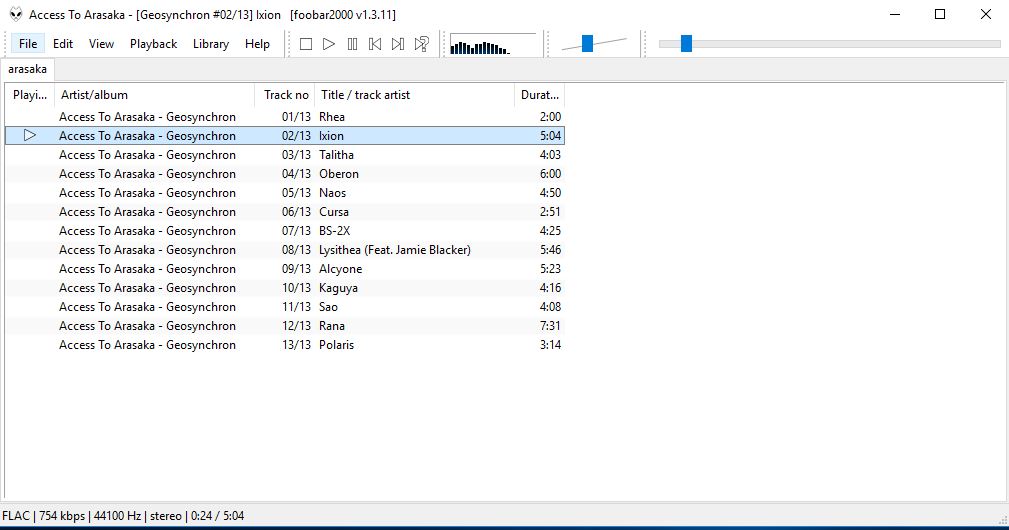
Task: Sort by Title / track artist header
Action: [414, 95]
